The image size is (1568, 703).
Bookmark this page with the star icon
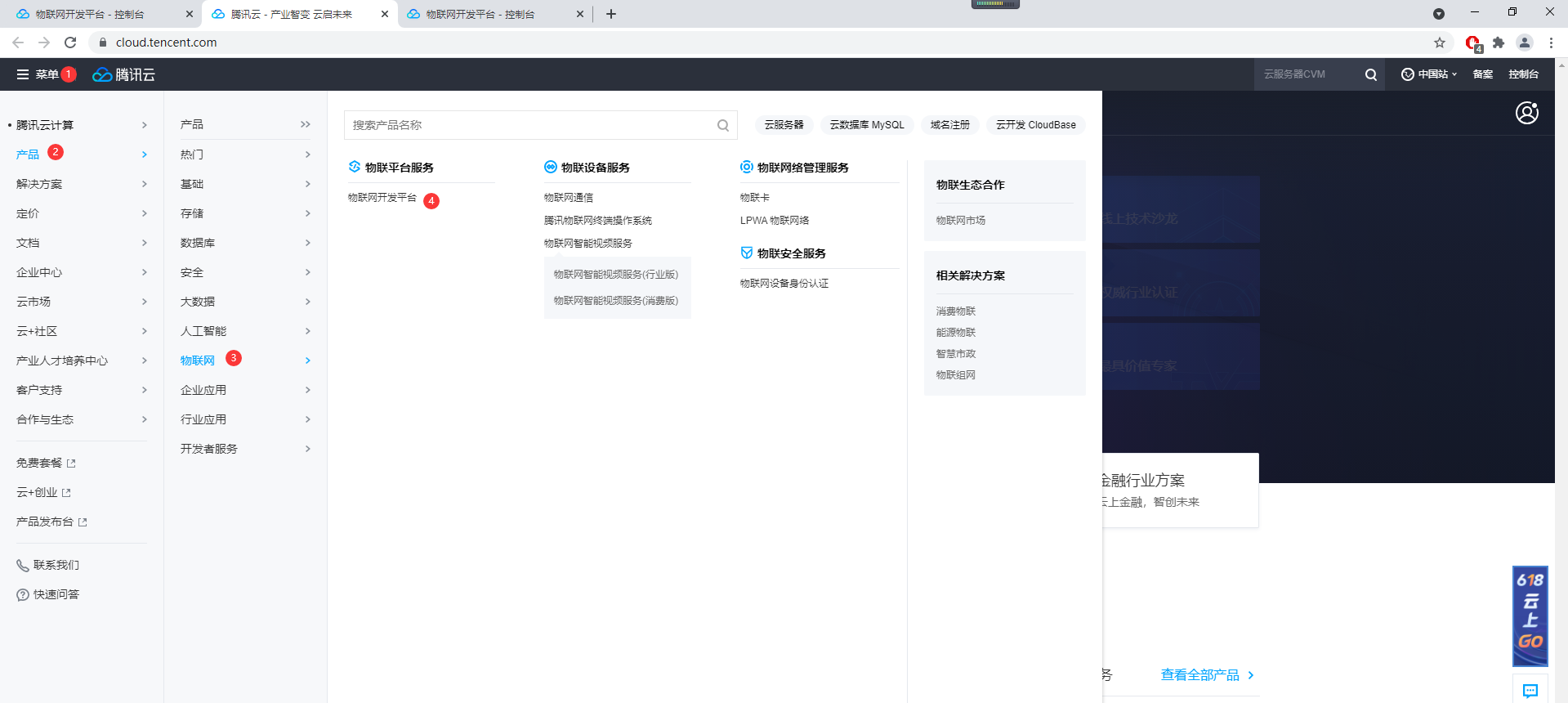point(1440,43)
